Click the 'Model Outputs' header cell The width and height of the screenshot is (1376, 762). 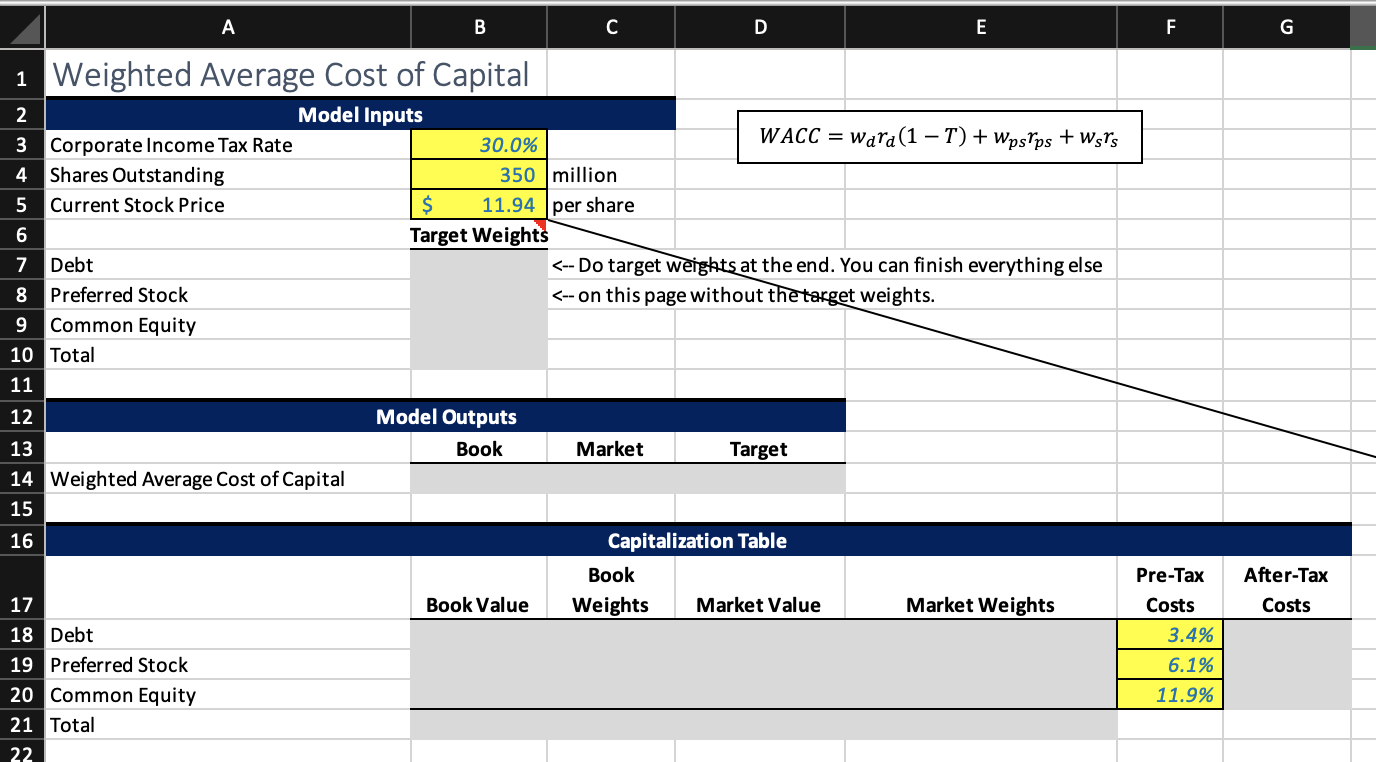(446, 417)
